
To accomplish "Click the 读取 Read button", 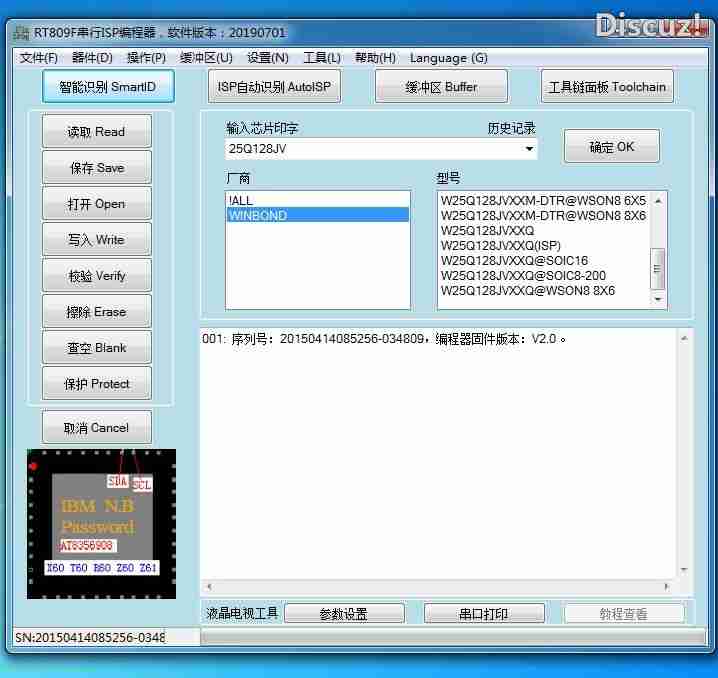I will (x=97, y=132).
